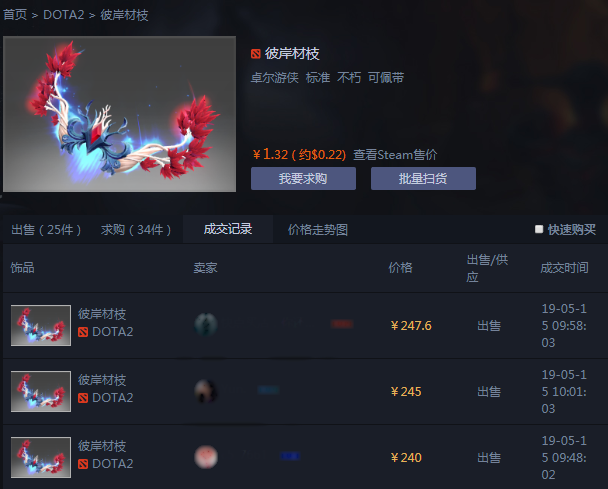Click the DOTA2 icon in the ¥240 row

coord(83,464)
